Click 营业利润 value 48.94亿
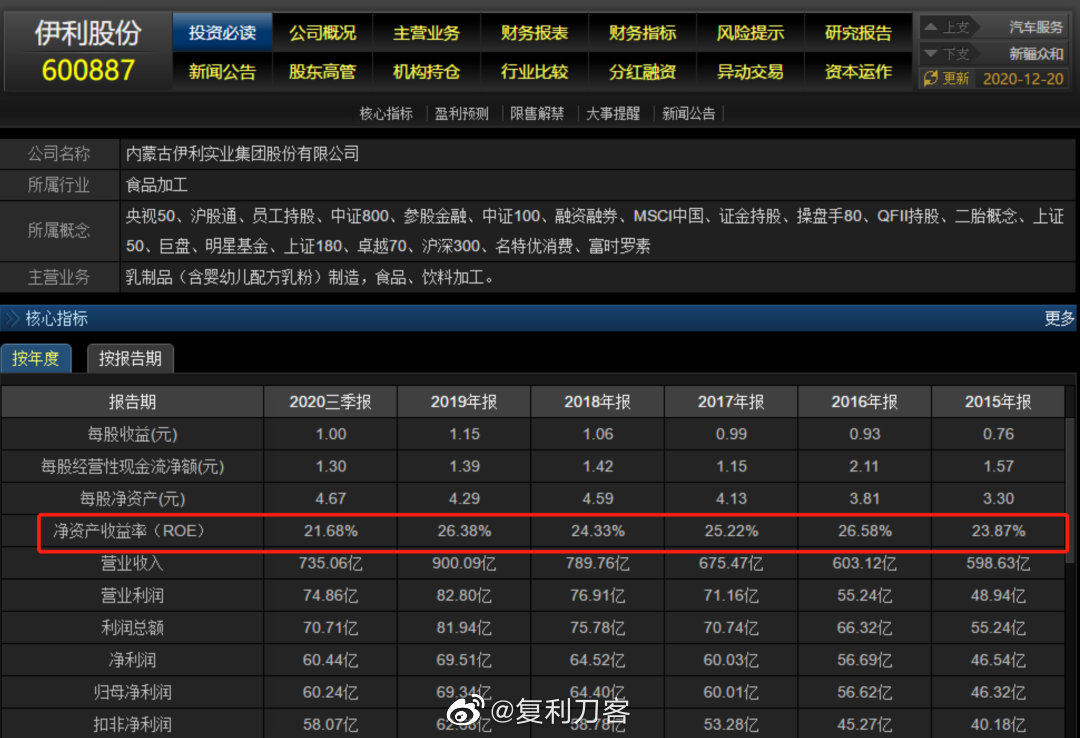Image resolution: width=1080 pixels, height=738 pixels. coord(998,595)
